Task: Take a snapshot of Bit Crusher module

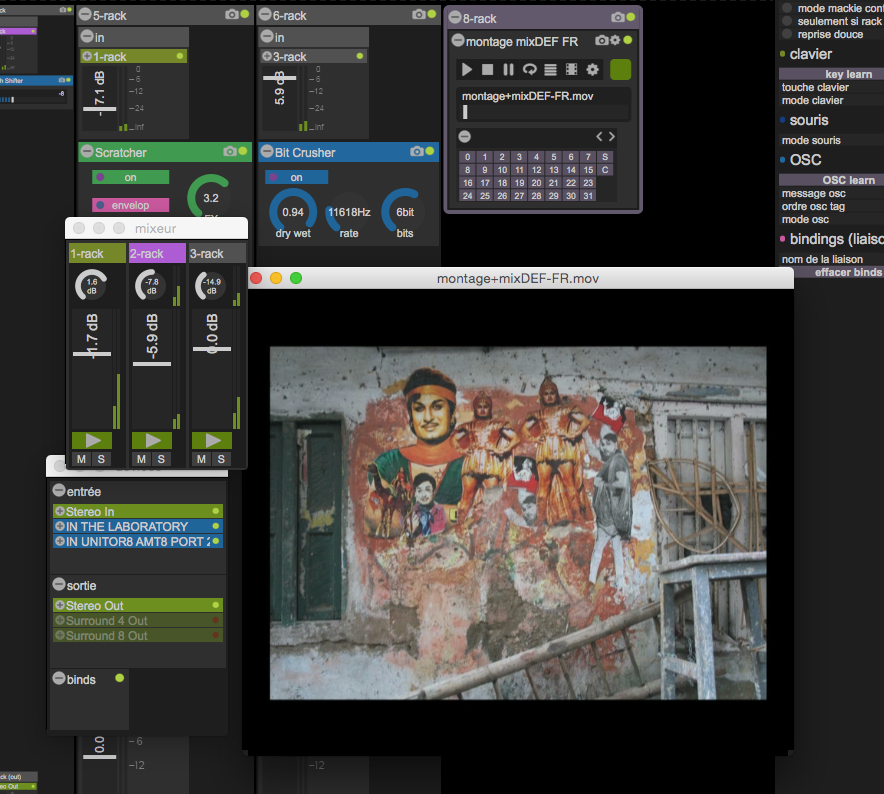Action: tap(417, 152)
